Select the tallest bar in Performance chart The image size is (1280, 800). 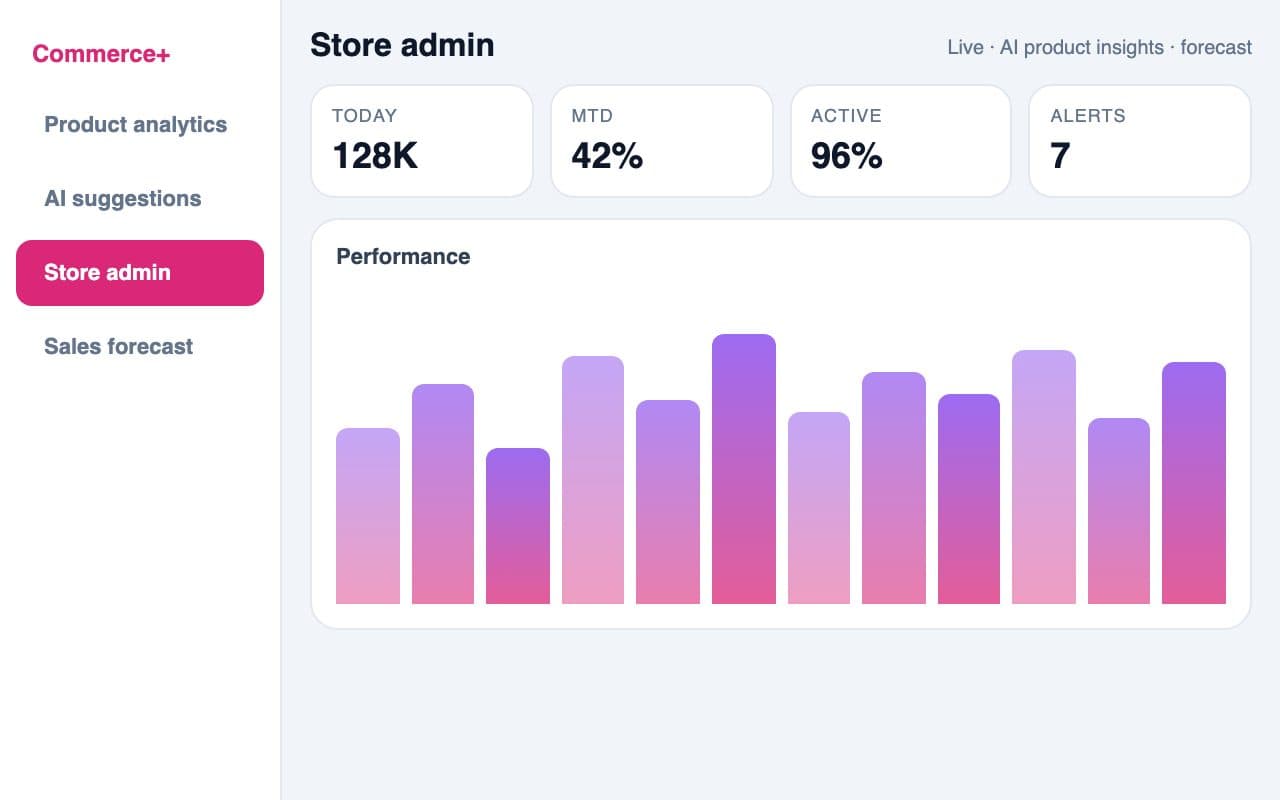[744, 469]
